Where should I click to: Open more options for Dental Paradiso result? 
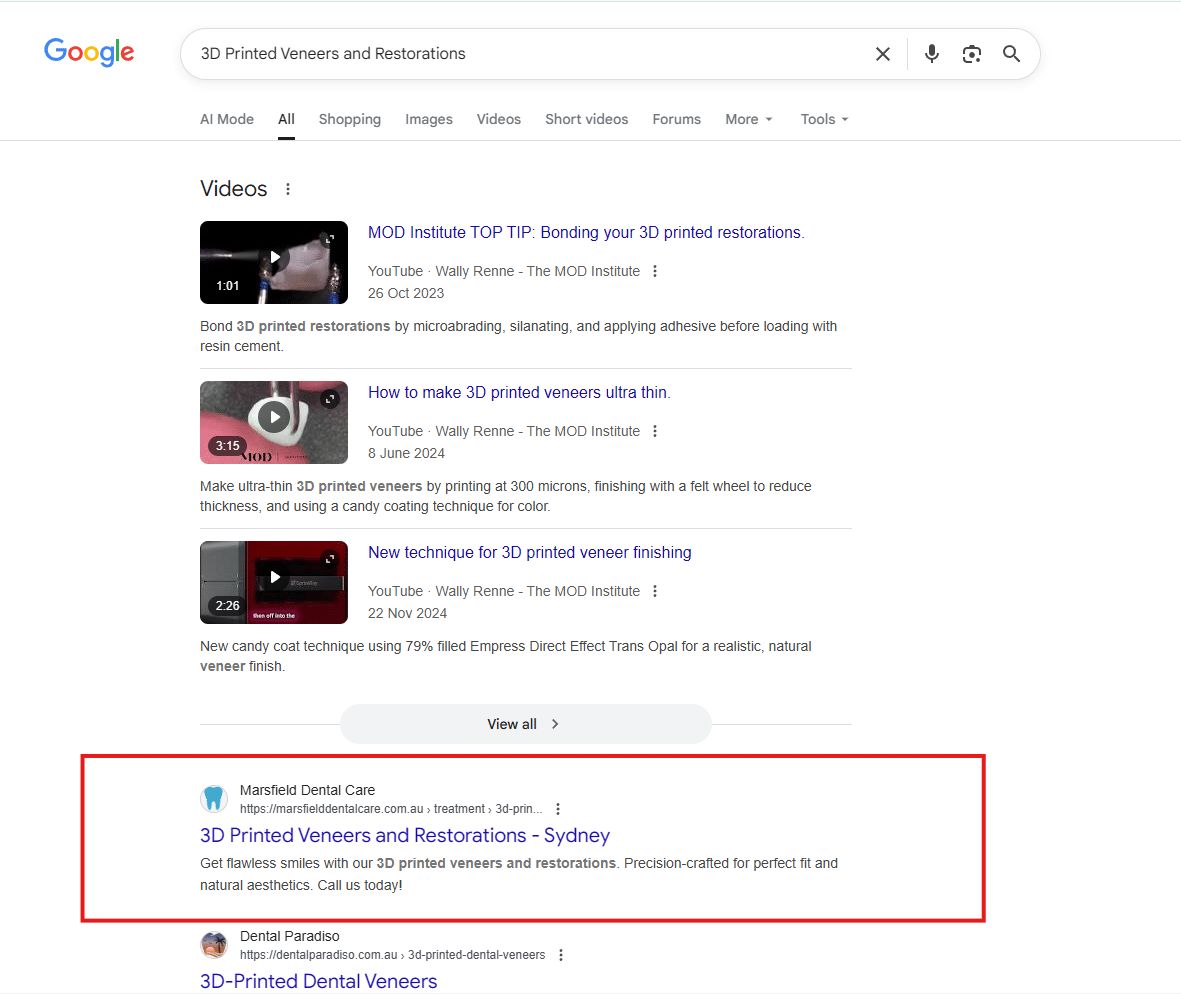561,955
